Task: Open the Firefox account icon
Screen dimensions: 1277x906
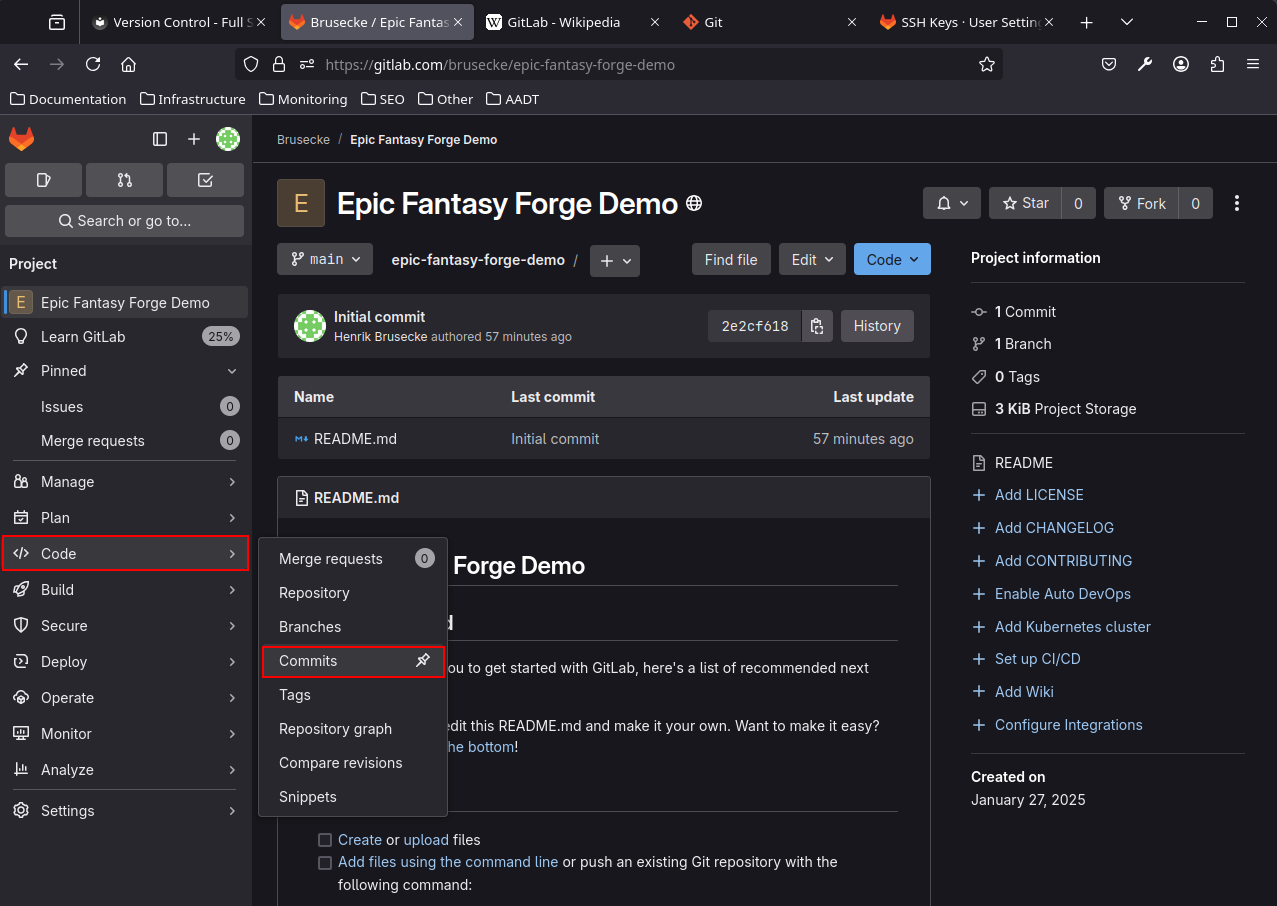Action: click(1181, 64)
